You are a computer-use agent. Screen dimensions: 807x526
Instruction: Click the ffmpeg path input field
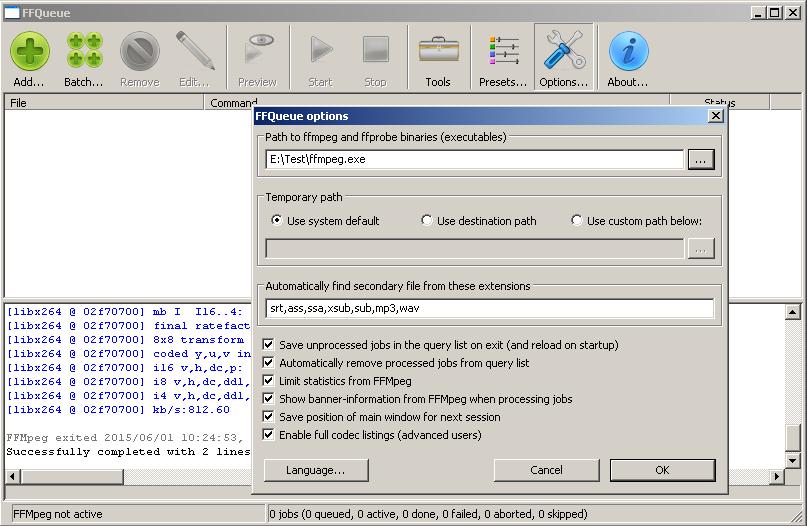tap(475, 160)
